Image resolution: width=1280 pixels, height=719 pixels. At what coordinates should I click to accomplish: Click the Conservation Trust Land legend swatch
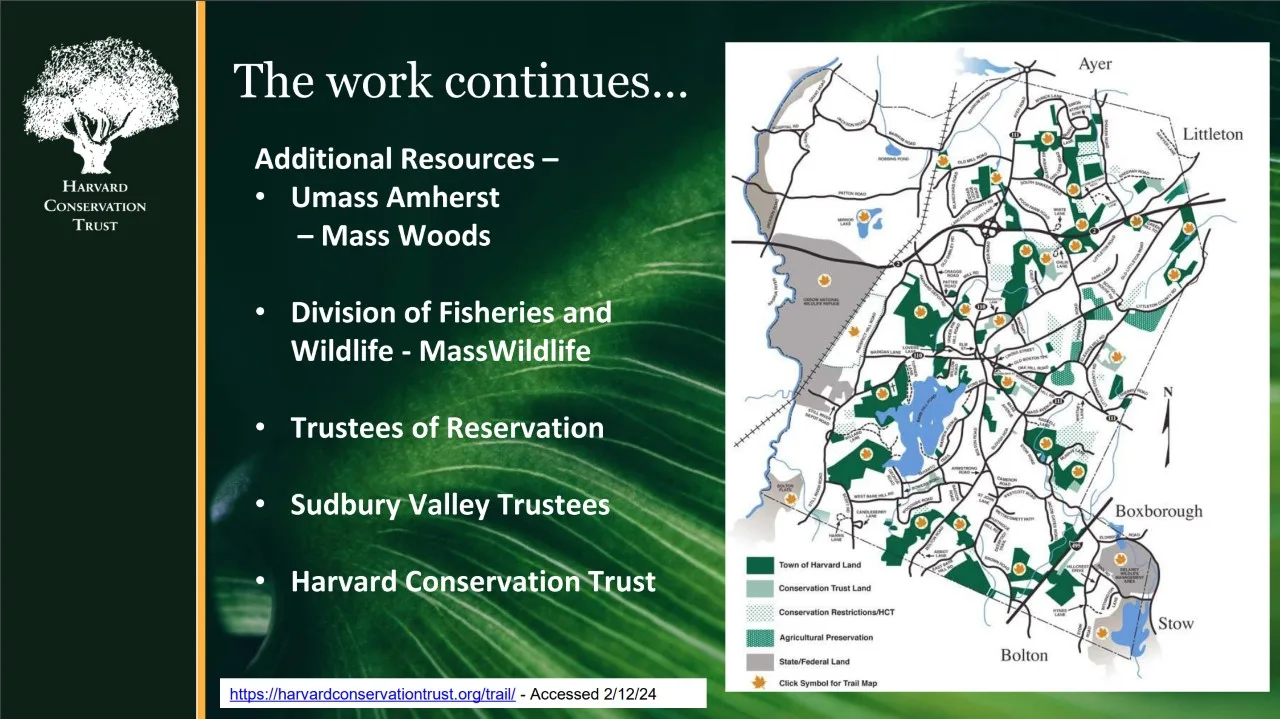click(x=759, y=588)
